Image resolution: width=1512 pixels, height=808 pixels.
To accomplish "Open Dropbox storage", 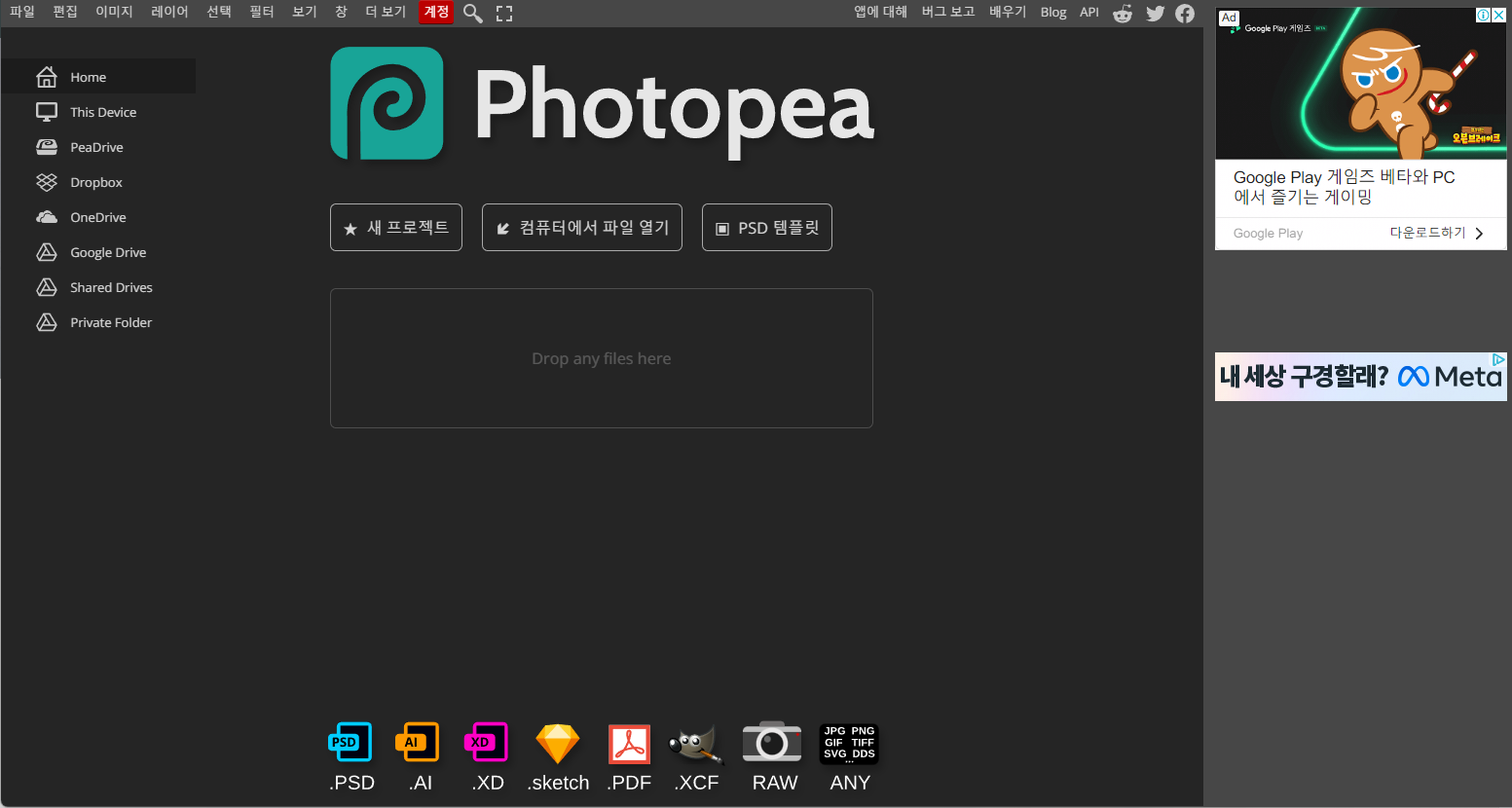I will pyautogui.click(x=98, y=182).
